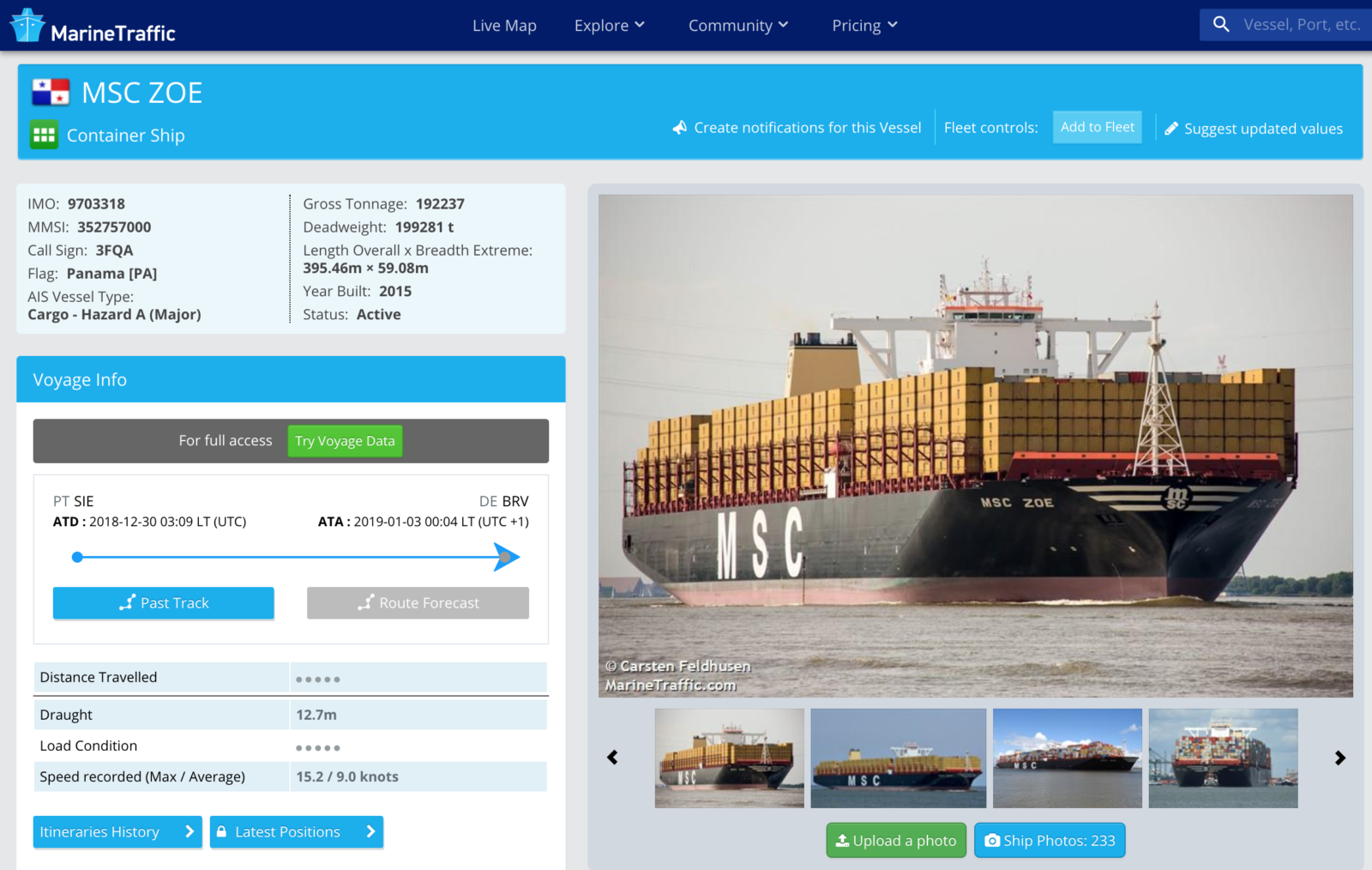1372x870 pixels.
Task: Click the route icon on Route Forecast button
Action: pyautogui.click(x=366, y=602)
